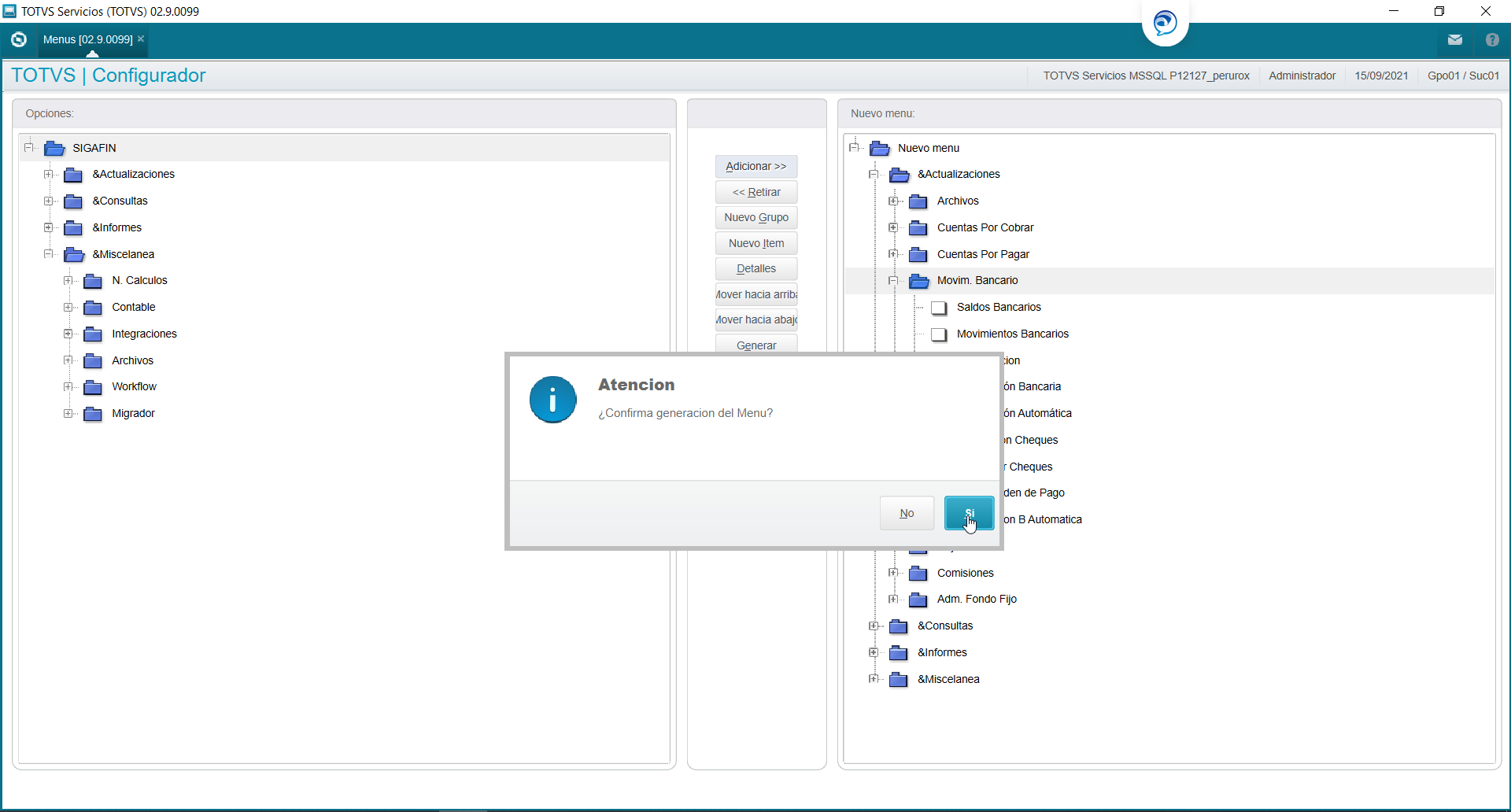Expand Workflow node
The width and height of the screenshot is (1511, 812).
click(x=68, y=386)
